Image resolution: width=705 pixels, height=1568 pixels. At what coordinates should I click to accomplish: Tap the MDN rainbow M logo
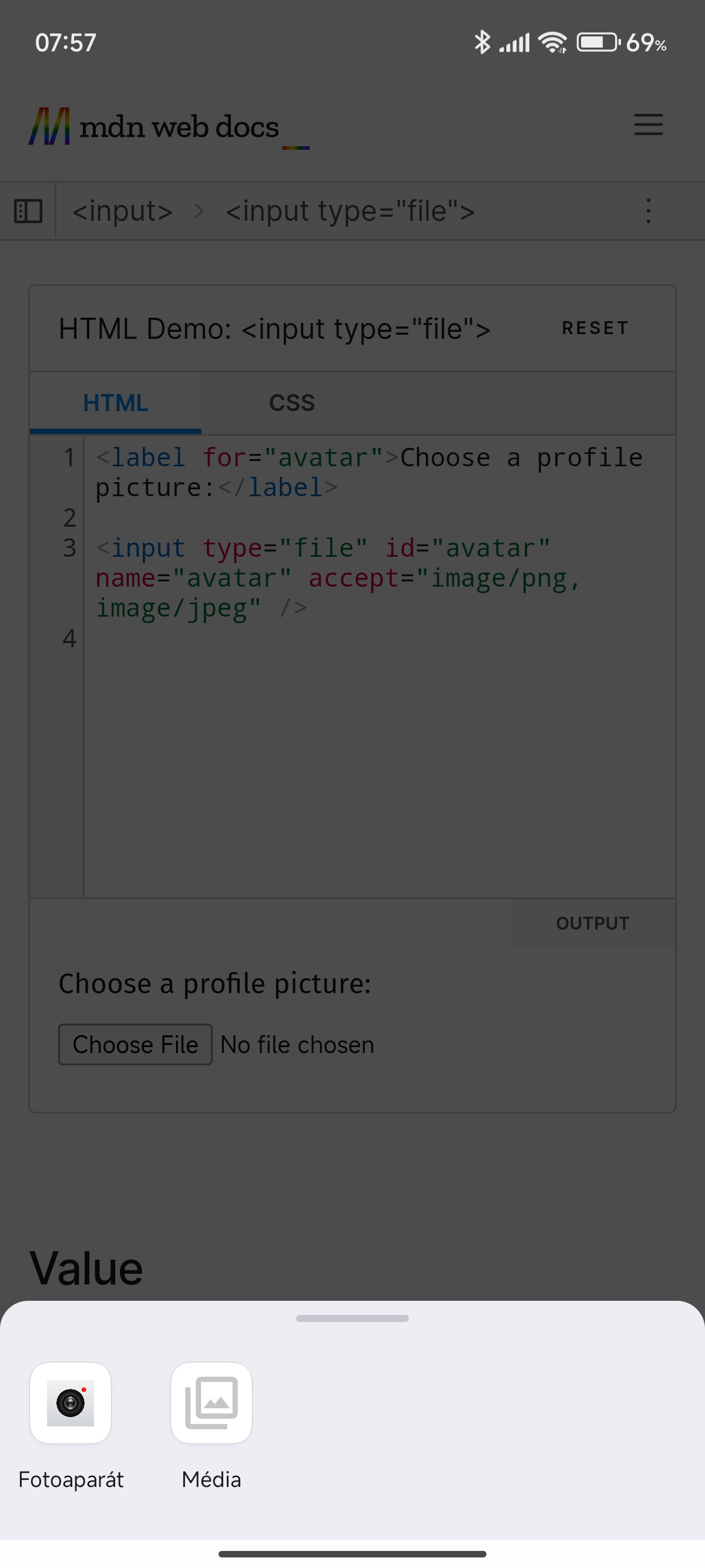[49, 127]
